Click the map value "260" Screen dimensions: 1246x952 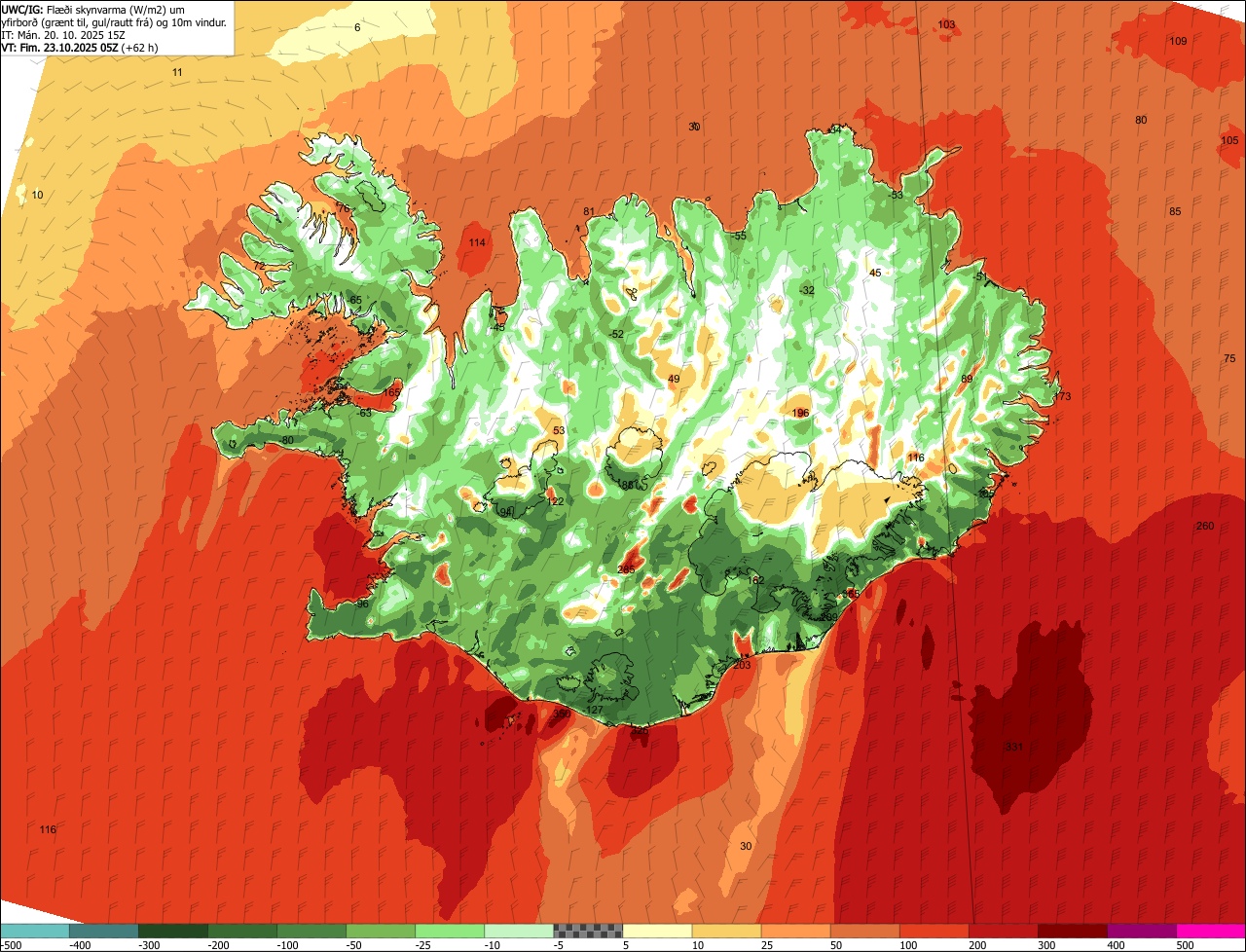1205,527
